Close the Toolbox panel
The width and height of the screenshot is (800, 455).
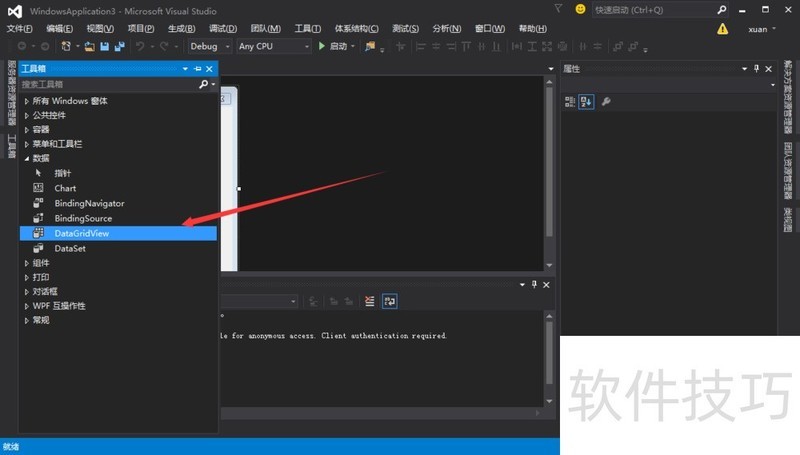click(x=209, y=69)
